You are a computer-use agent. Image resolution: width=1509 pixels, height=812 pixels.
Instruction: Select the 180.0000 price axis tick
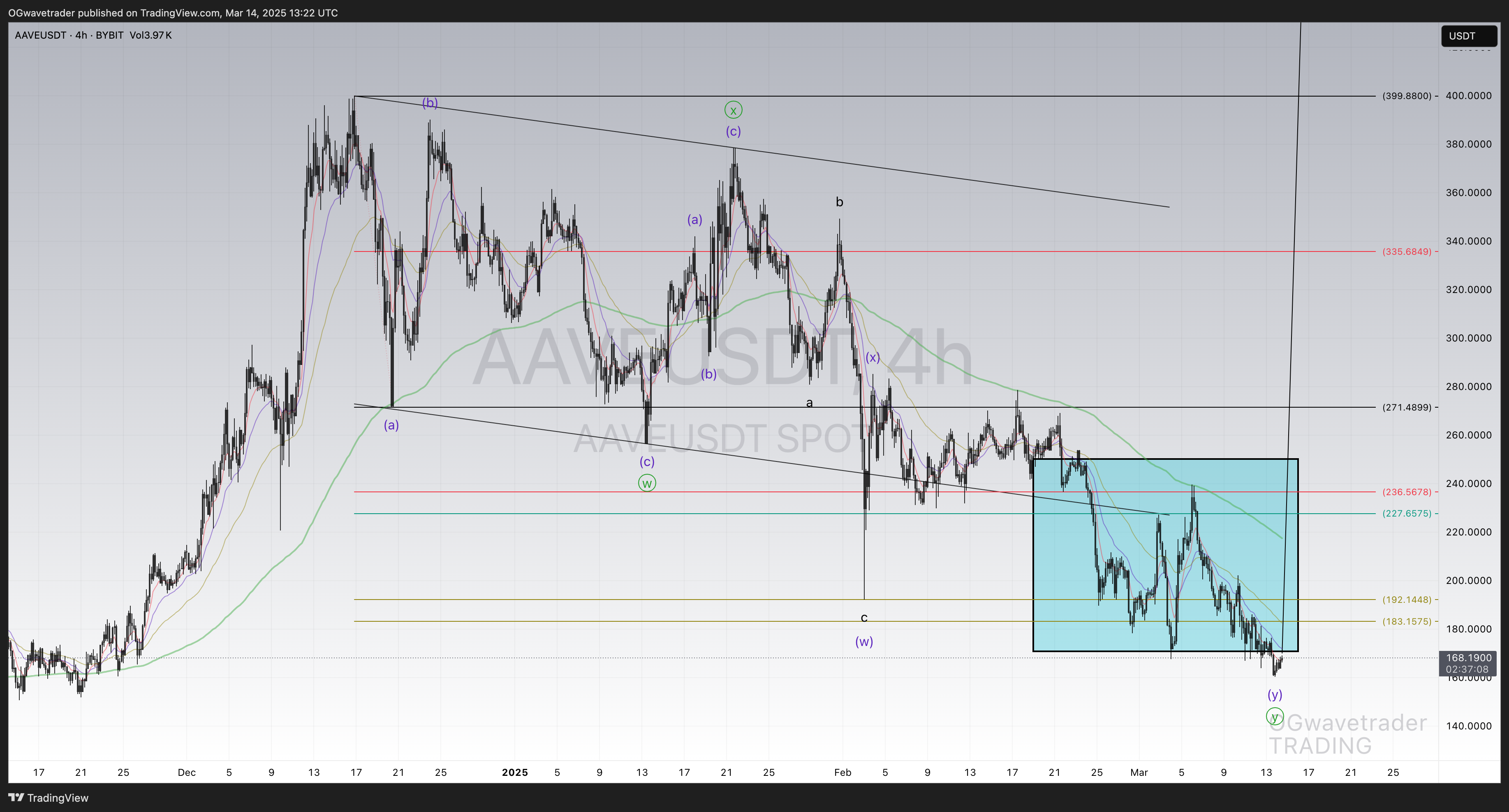tap(1469, 630)
